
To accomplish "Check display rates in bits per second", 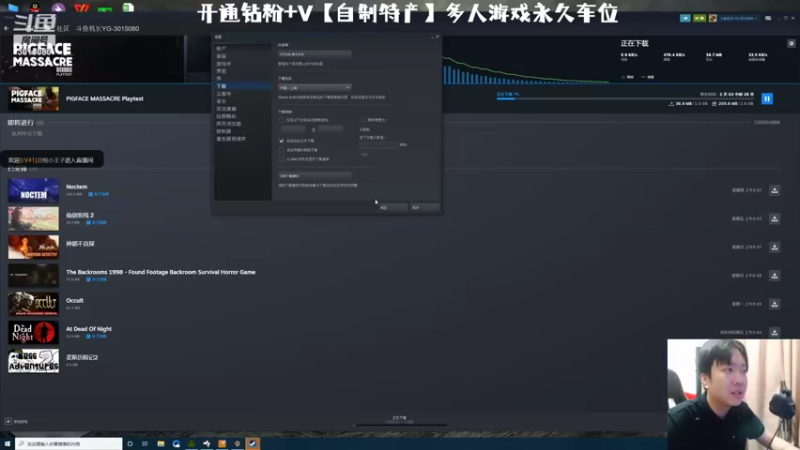I will pos(281,159).
